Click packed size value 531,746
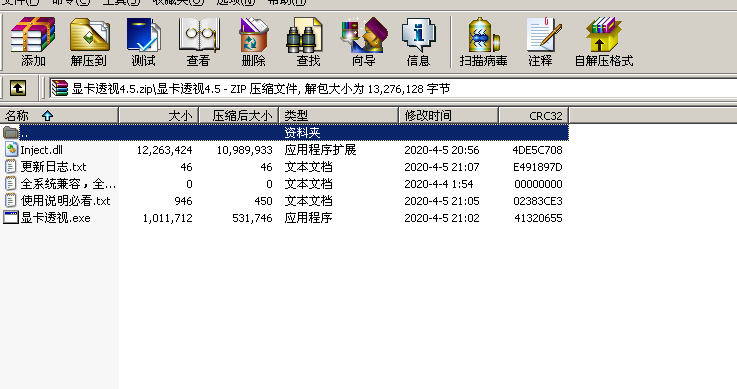The image size is (737, 389). click(x=252, y=218)
